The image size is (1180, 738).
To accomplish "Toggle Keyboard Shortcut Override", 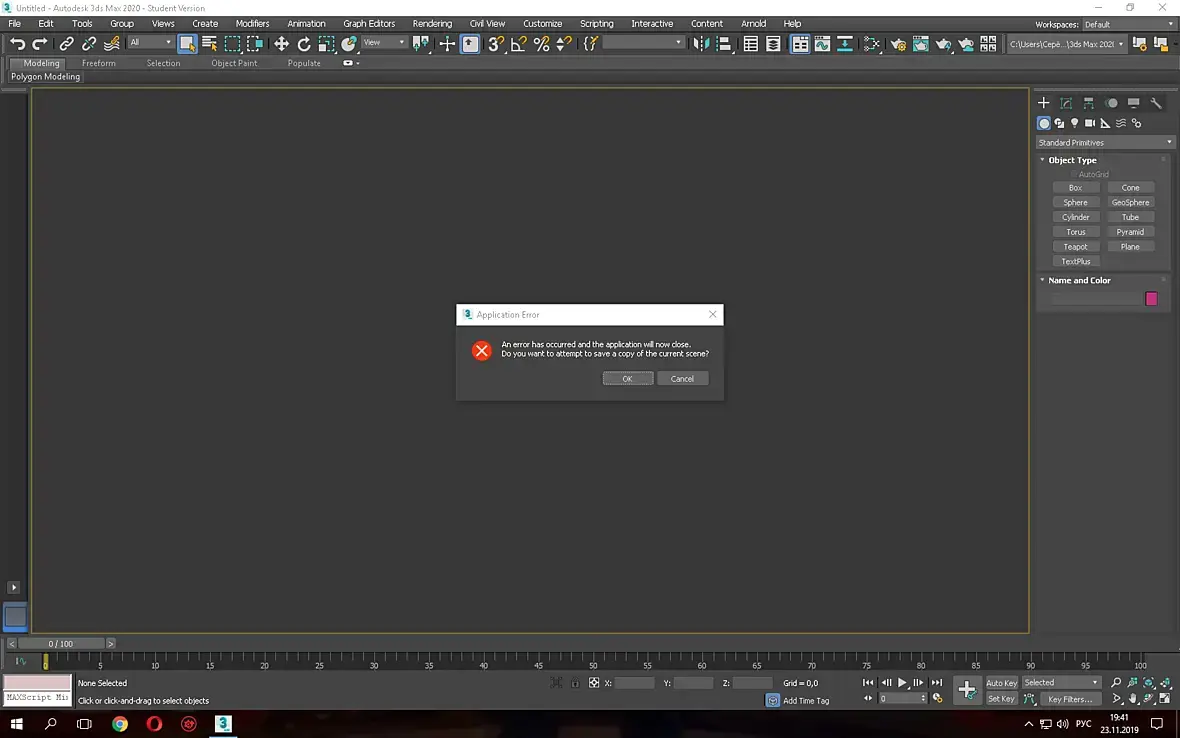I will [x=470, y=44].
